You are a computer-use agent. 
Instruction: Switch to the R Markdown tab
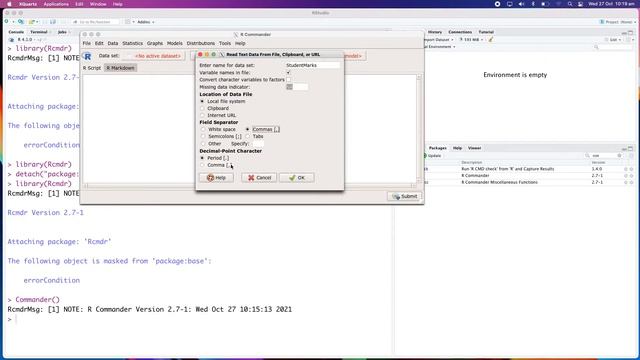click(x=120, y=68)
